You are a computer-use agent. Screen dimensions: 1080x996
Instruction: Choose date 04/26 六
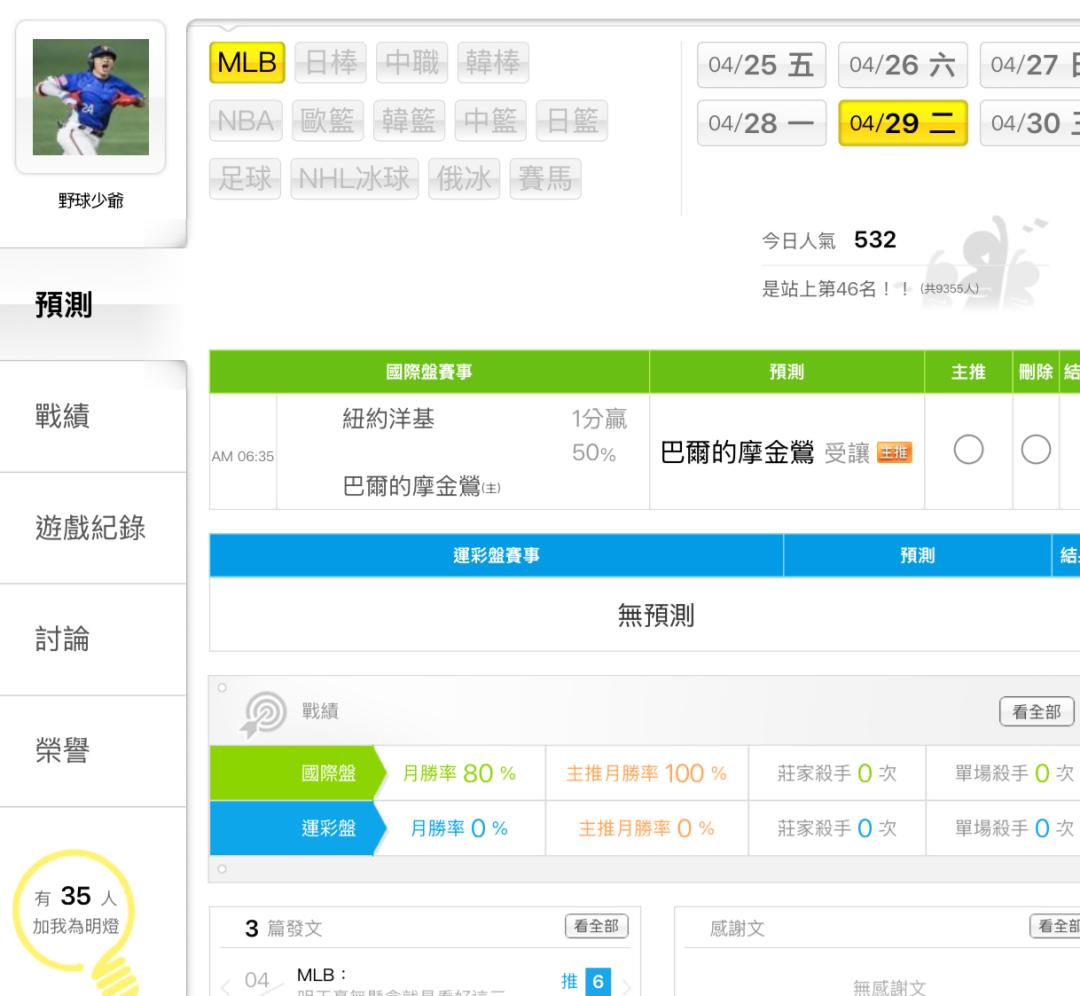(902, 65)
